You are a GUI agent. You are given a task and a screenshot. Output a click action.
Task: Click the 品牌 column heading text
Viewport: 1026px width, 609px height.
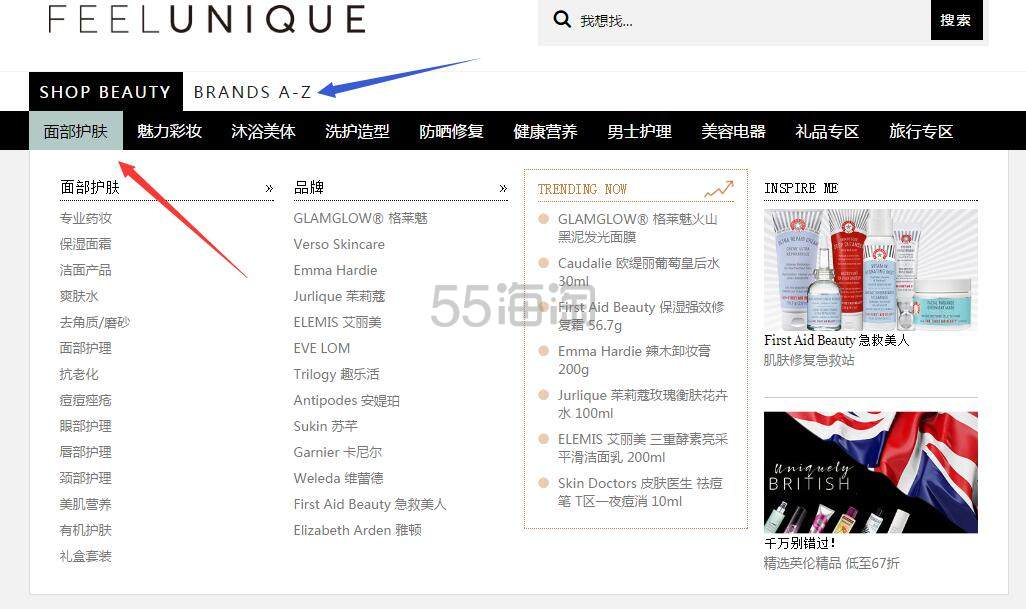click(309, 188)
